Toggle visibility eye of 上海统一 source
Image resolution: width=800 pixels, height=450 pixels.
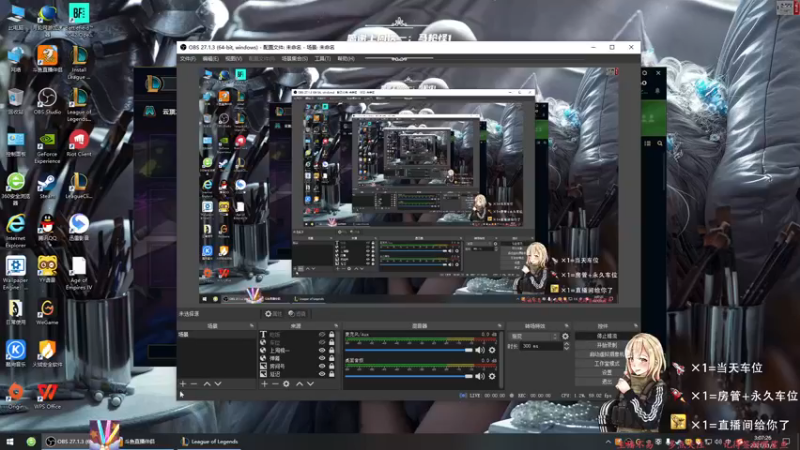[x=322, y=351]
